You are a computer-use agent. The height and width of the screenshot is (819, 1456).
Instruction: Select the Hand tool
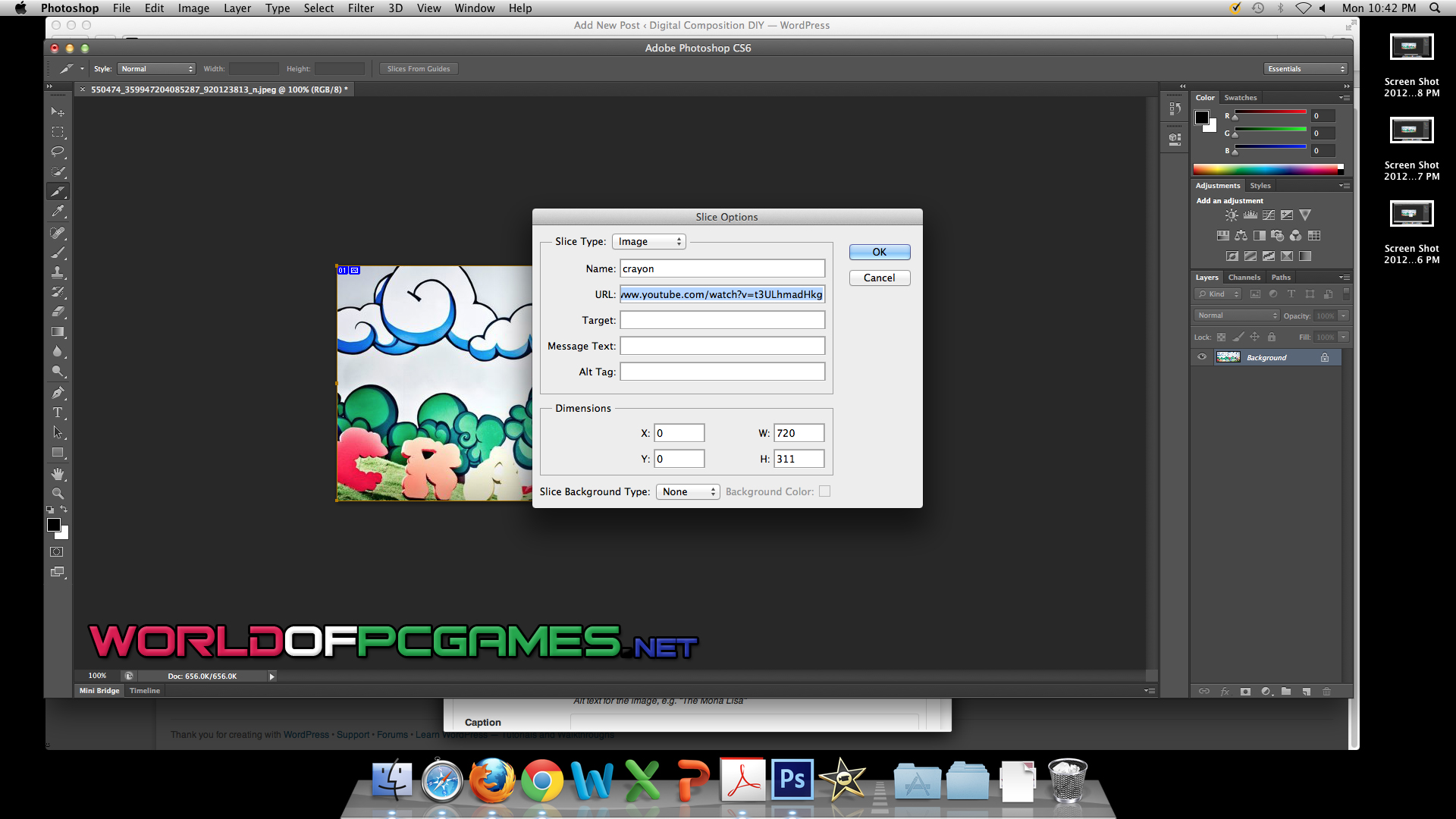[58, 474]
